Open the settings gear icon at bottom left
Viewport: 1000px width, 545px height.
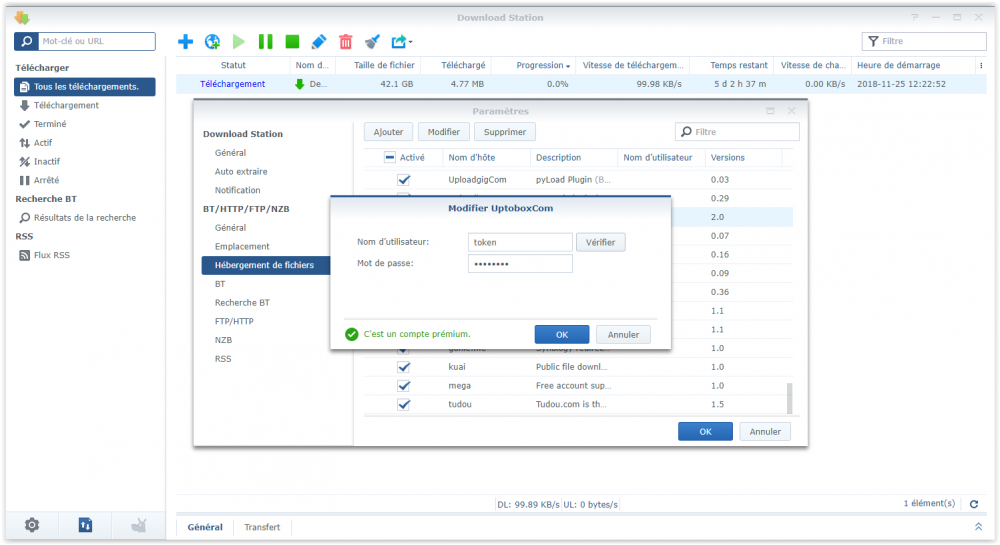click(32, 525)
